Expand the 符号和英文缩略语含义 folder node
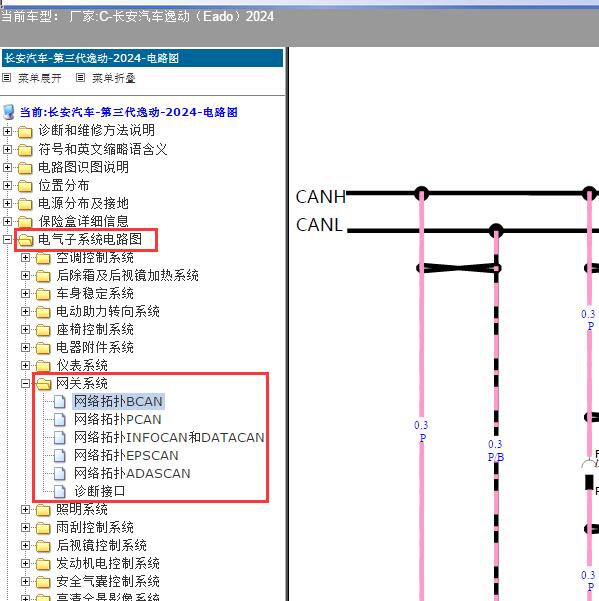The image size is (599, 601). 7,149
